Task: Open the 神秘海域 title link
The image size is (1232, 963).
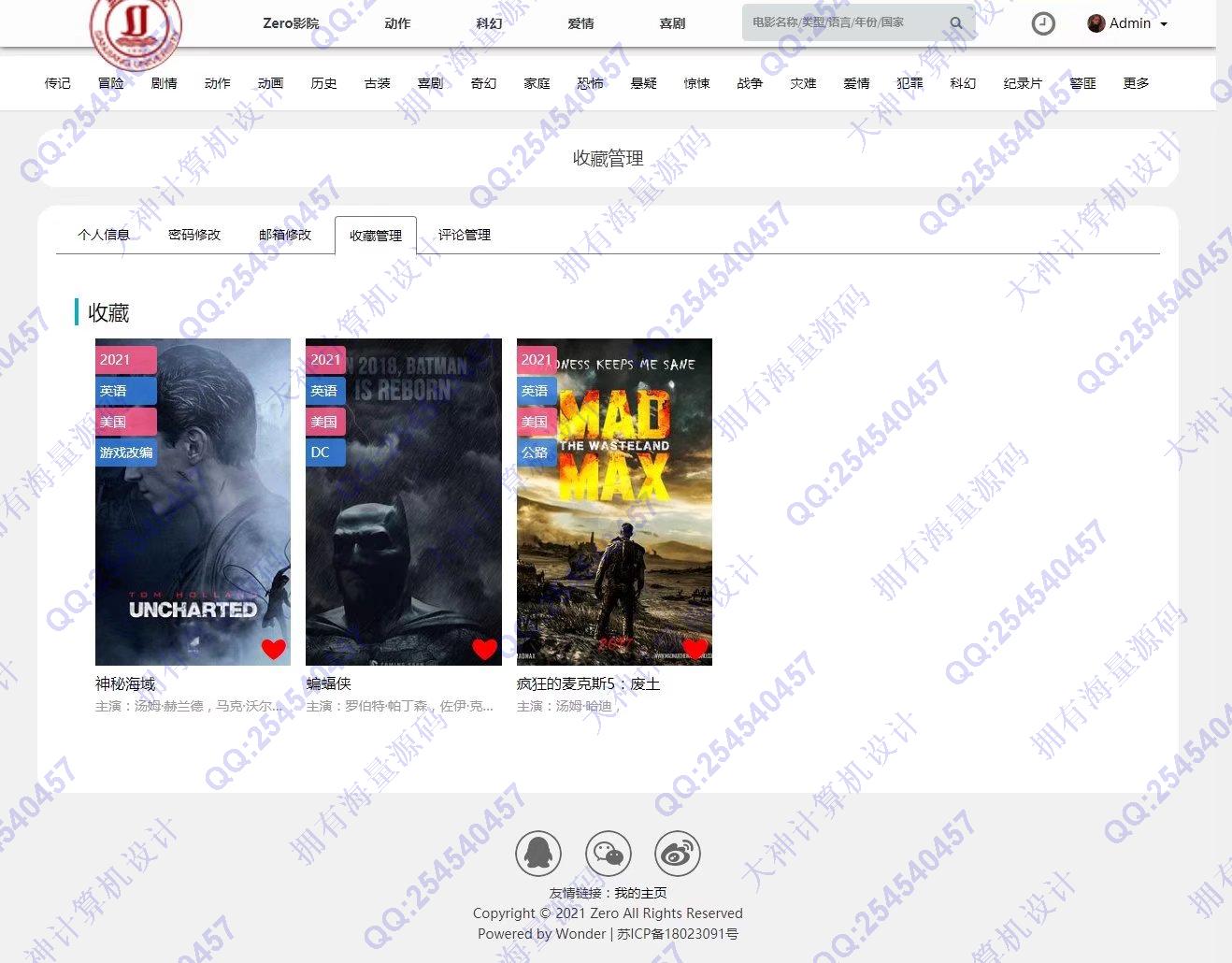Action: click(x=125, y=684)
